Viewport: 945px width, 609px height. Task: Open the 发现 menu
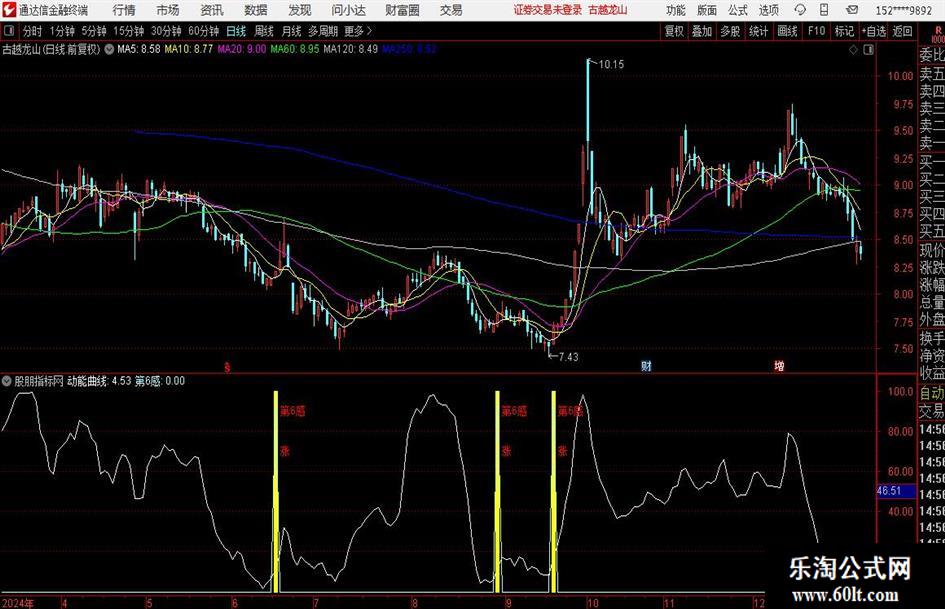click(x=300, y=10)
